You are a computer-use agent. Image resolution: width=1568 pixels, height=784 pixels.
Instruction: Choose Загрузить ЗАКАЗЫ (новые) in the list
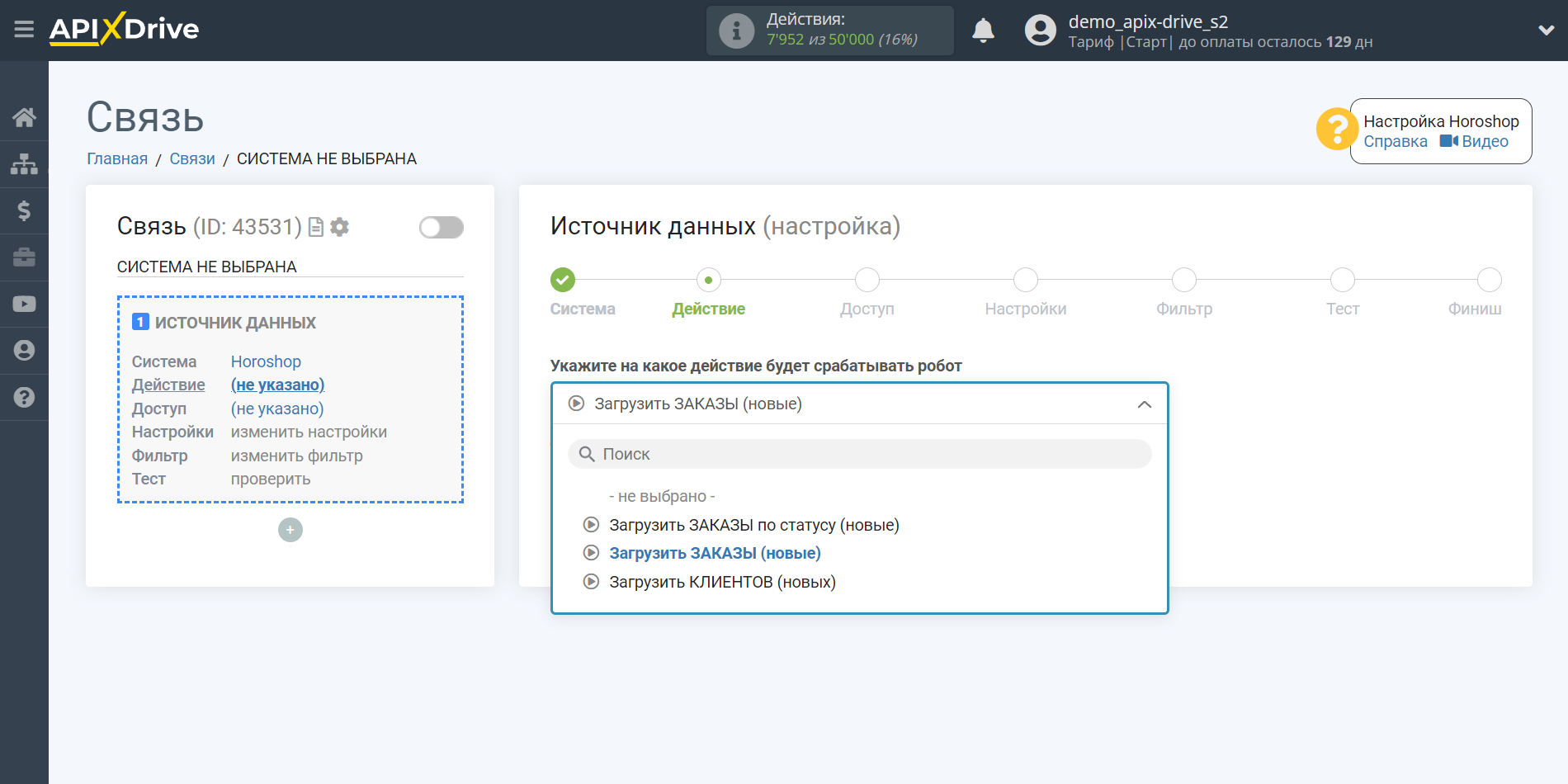[715, 553]
